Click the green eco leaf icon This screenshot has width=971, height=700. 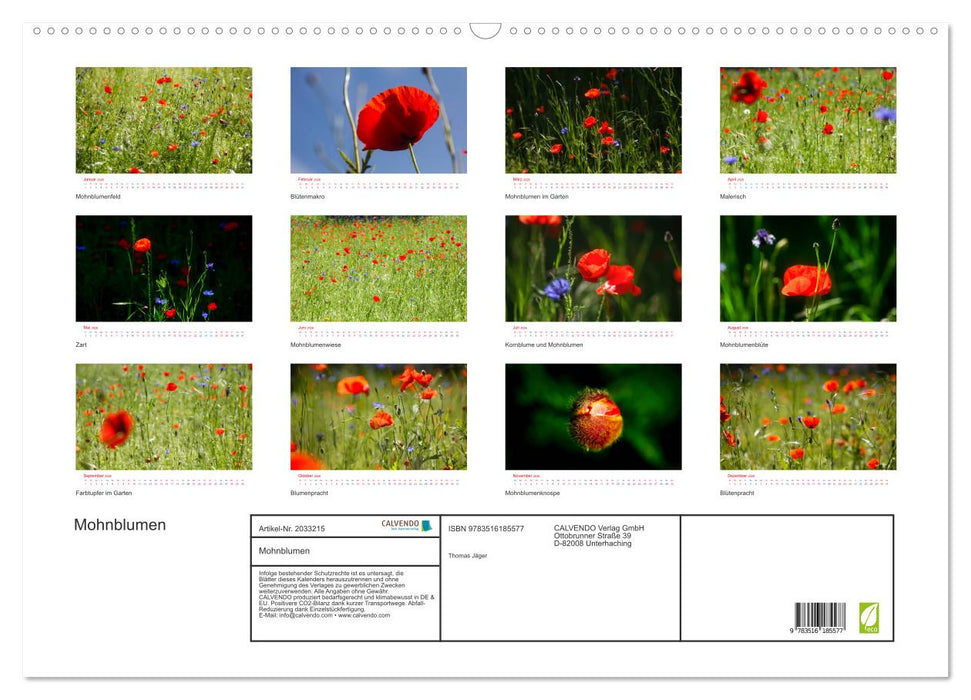(x=869, y=617)
